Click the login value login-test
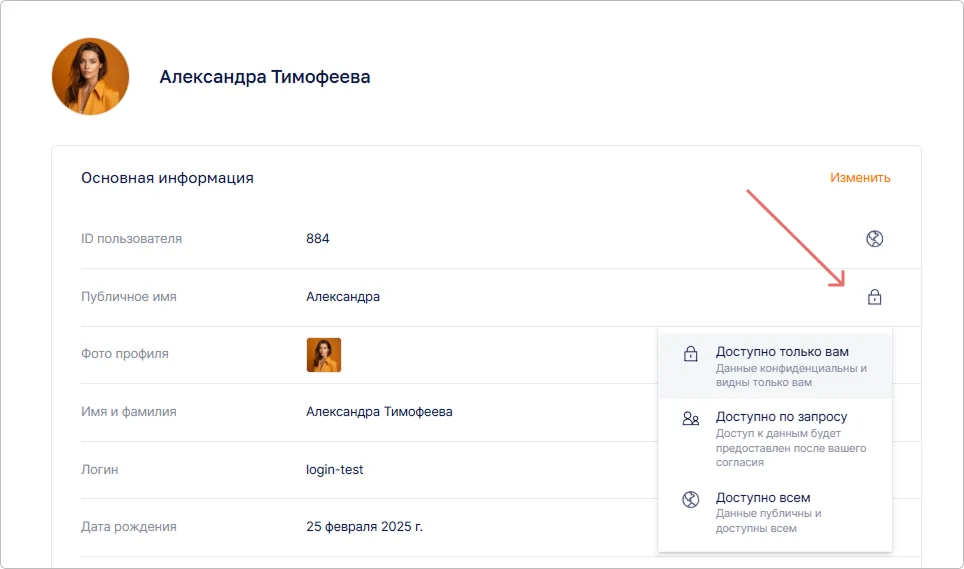 [x=334, y=469]
